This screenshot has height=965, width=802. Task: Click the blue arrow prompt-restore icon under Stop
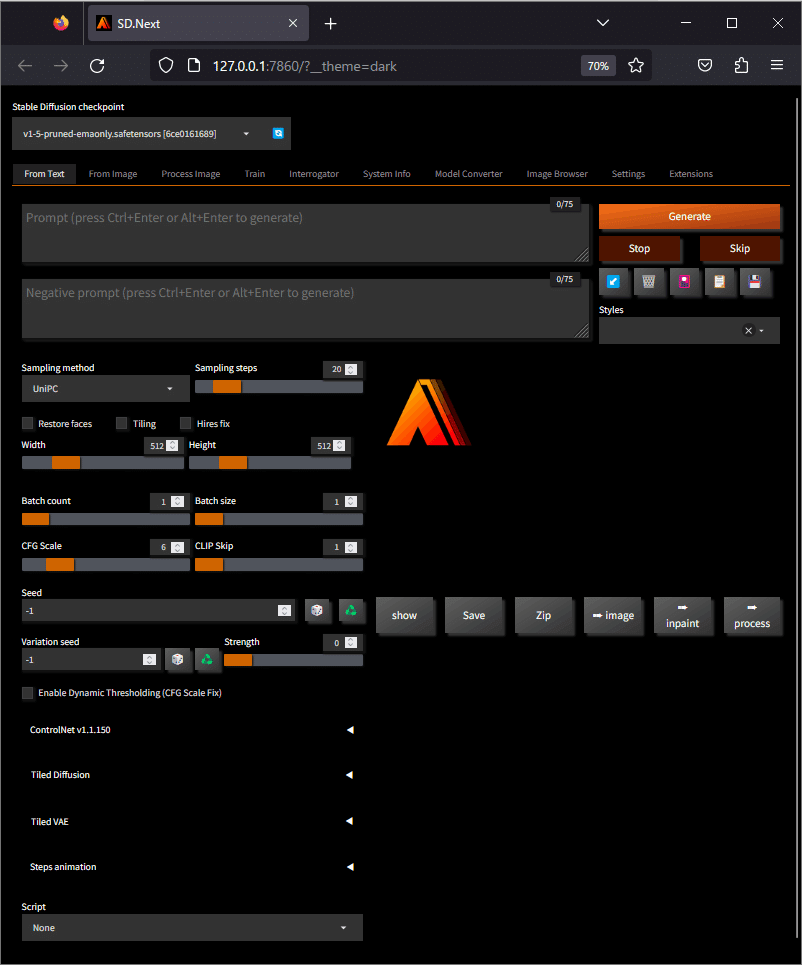613,282
